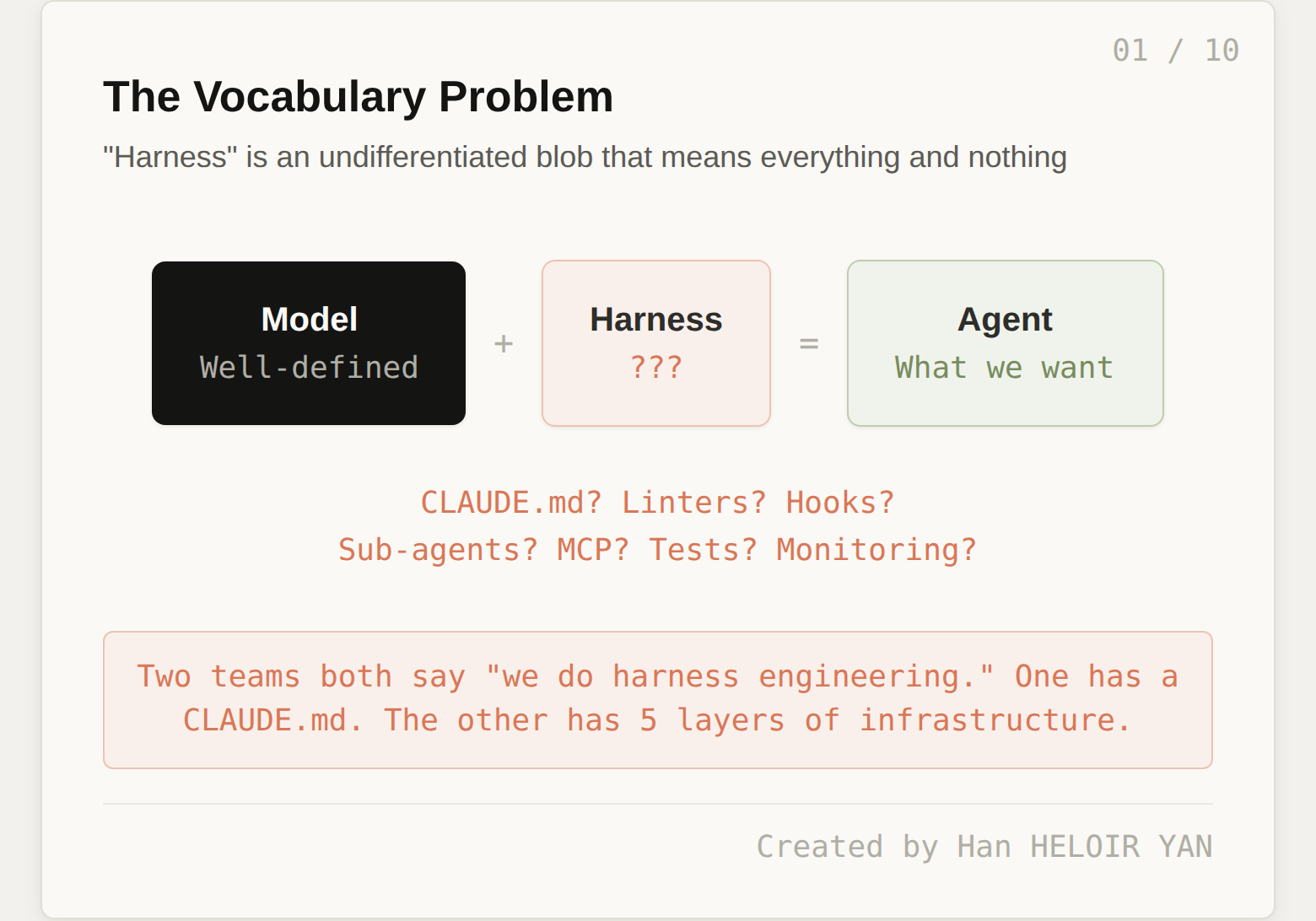Click the Created by Han HELOIR YAN attribution
The width and height of the screenshot is (1316, 921).
click(985, 846)
